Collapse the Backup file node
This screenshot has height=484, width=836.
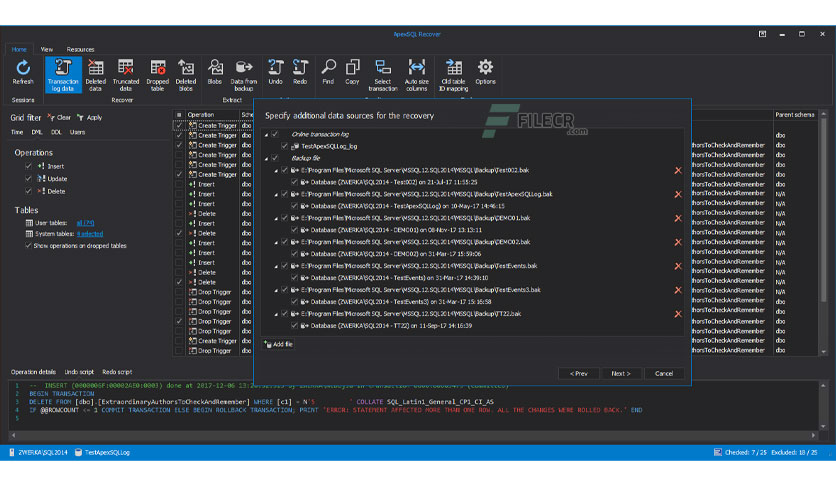267,159
